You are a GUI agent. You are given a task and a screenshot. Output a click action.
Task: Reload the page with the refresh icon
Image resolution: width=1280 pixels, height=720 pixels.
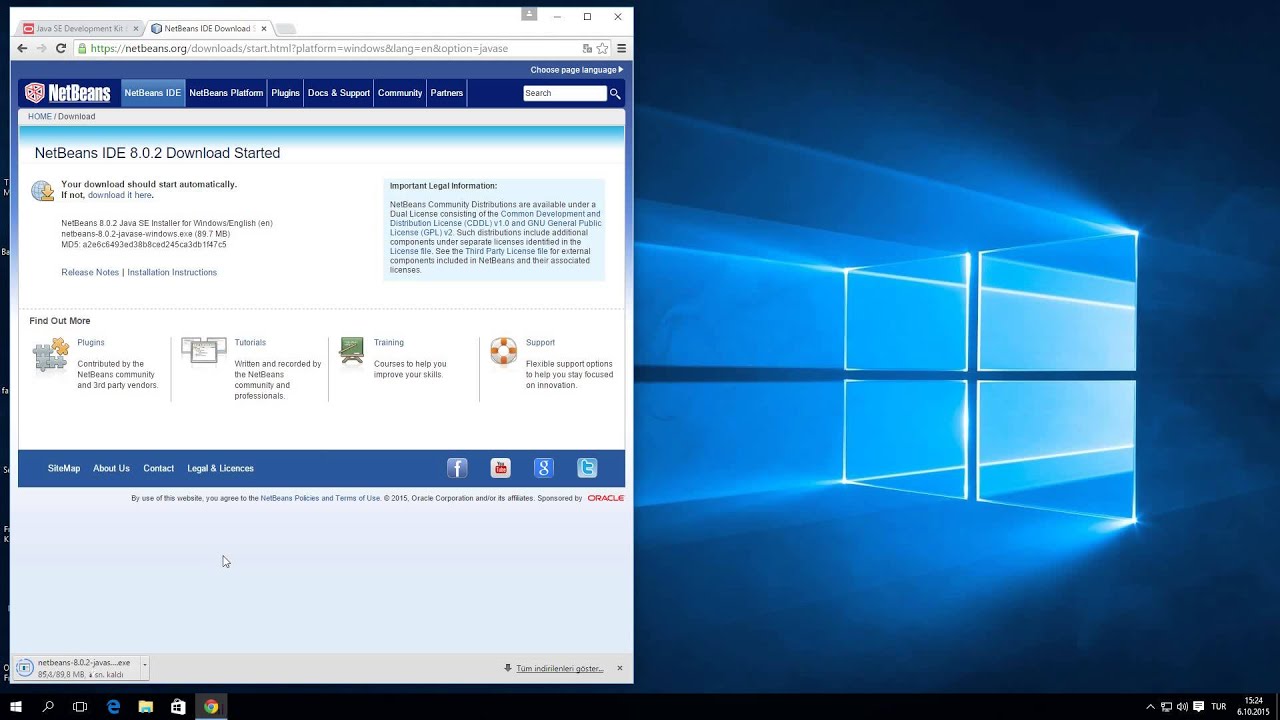point(61,48)
